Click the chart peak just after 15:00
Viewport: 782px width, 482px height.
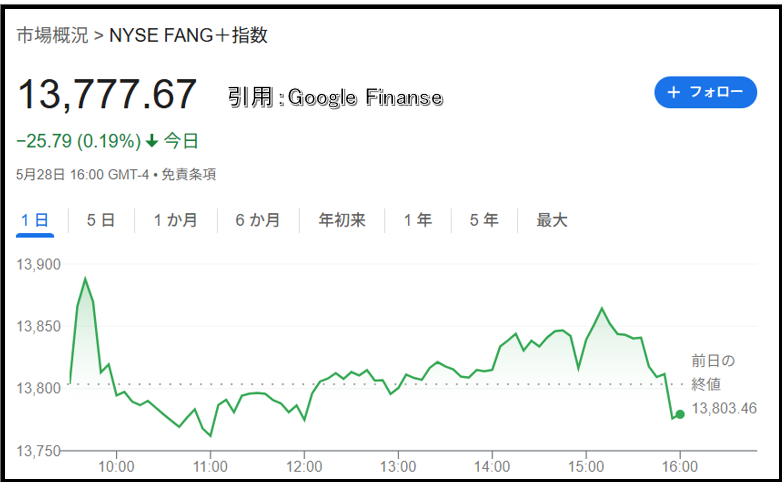tap(602, 308)
